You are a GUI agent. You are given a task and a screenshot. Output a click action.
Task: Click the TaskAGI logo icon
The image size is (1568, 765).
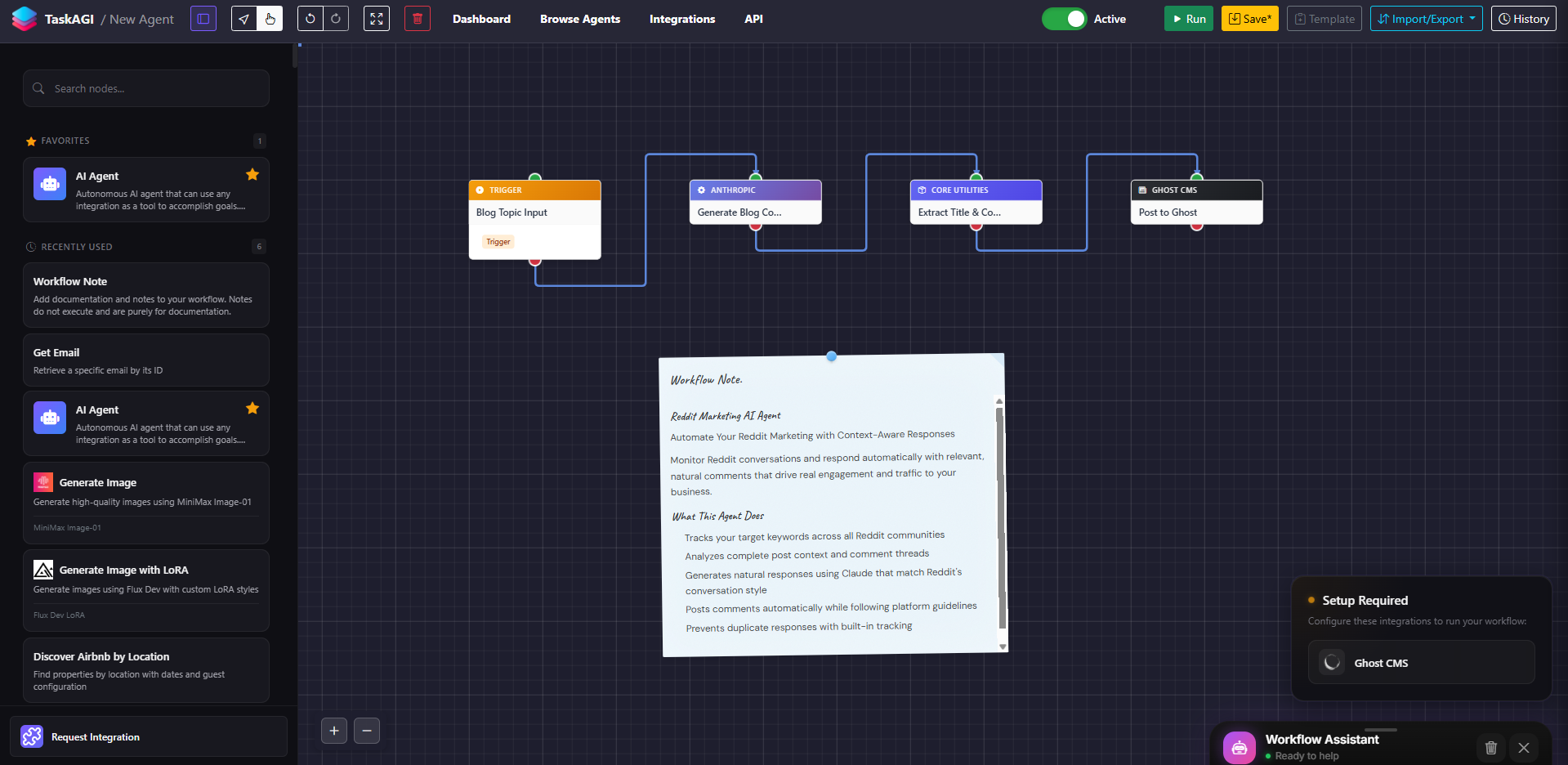coord(24,18)
